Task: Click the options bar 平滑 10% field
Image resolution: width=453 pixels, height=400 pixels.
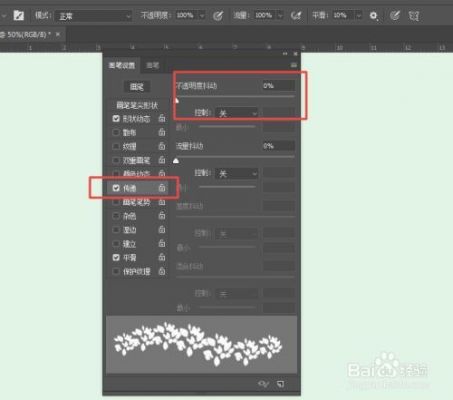Action: coord(343,15)
